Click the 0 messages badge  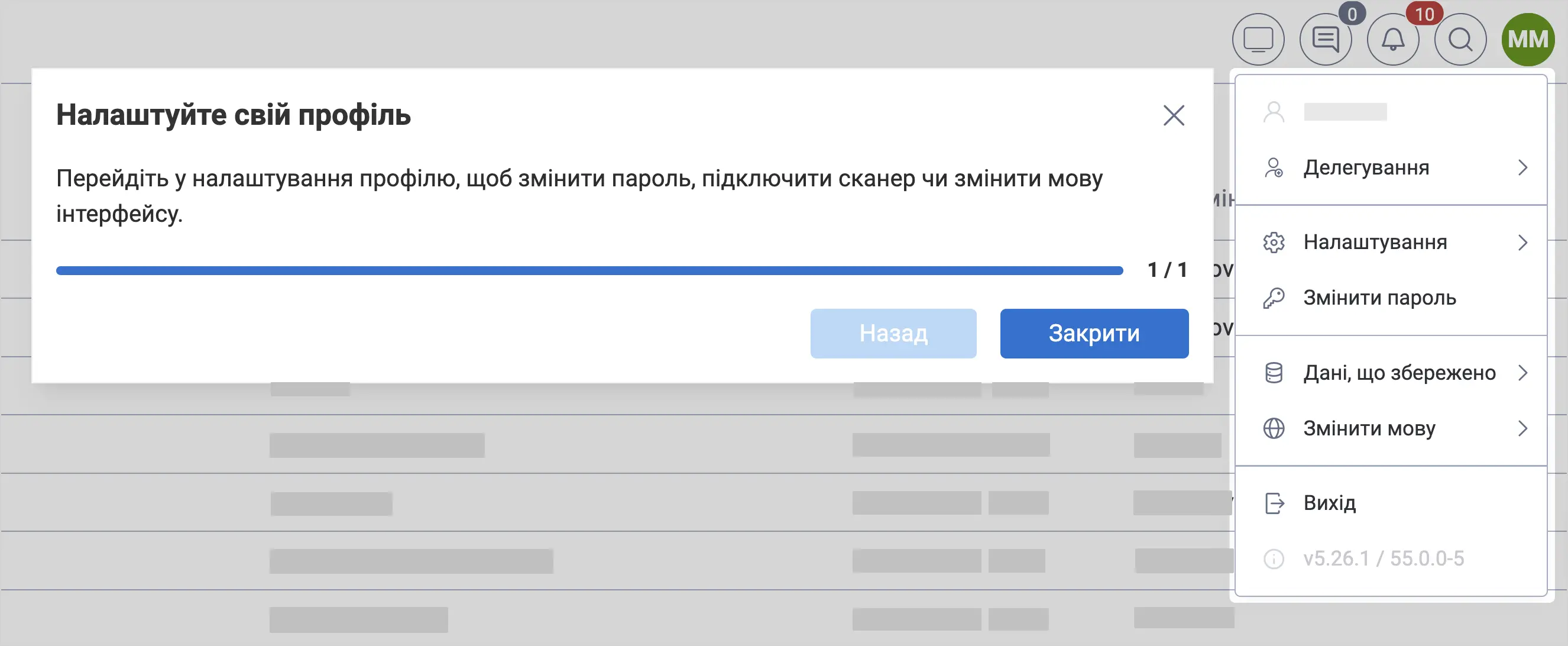(x=1352, y=14)
